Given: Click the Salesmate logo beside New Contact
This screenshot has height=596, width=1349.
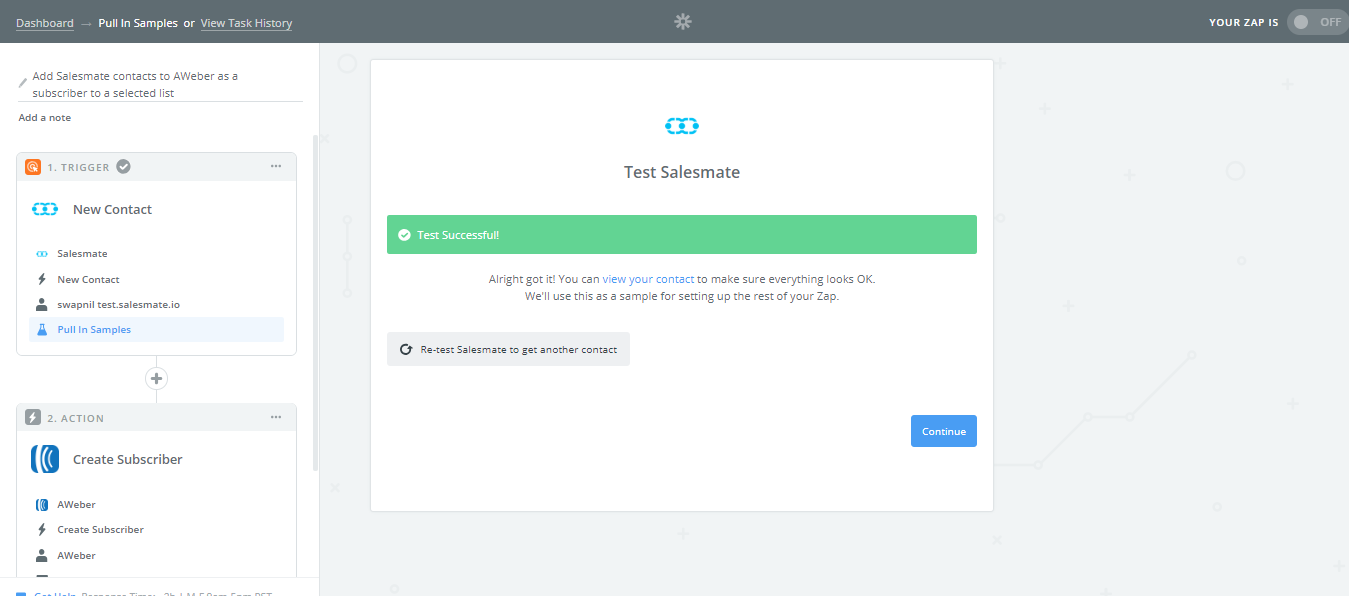Looking at the screenshot, I should pyautogui.click(x=46, y=209).
